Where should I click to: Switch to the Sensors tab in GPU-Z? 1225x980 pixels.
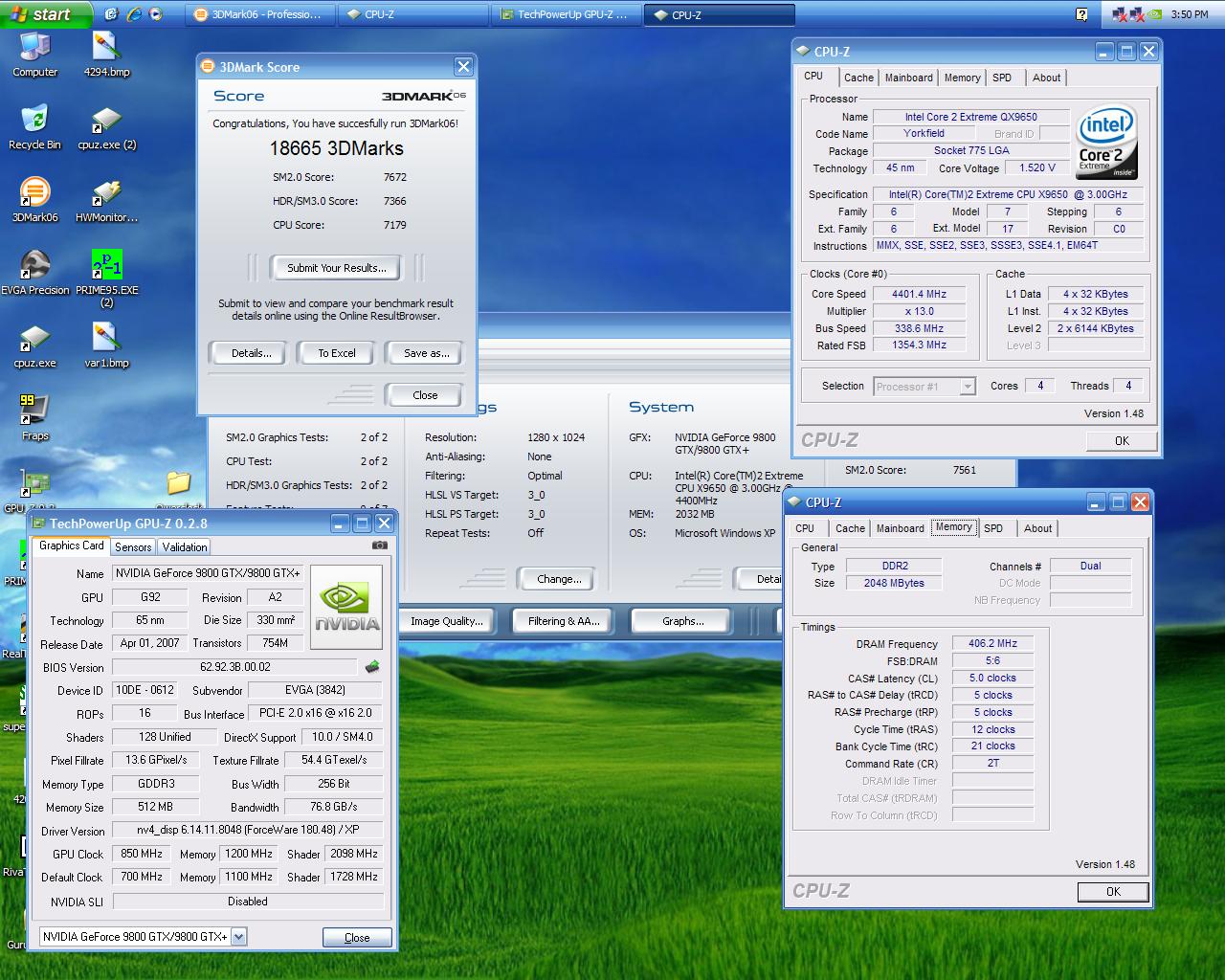tap(133, 547)
